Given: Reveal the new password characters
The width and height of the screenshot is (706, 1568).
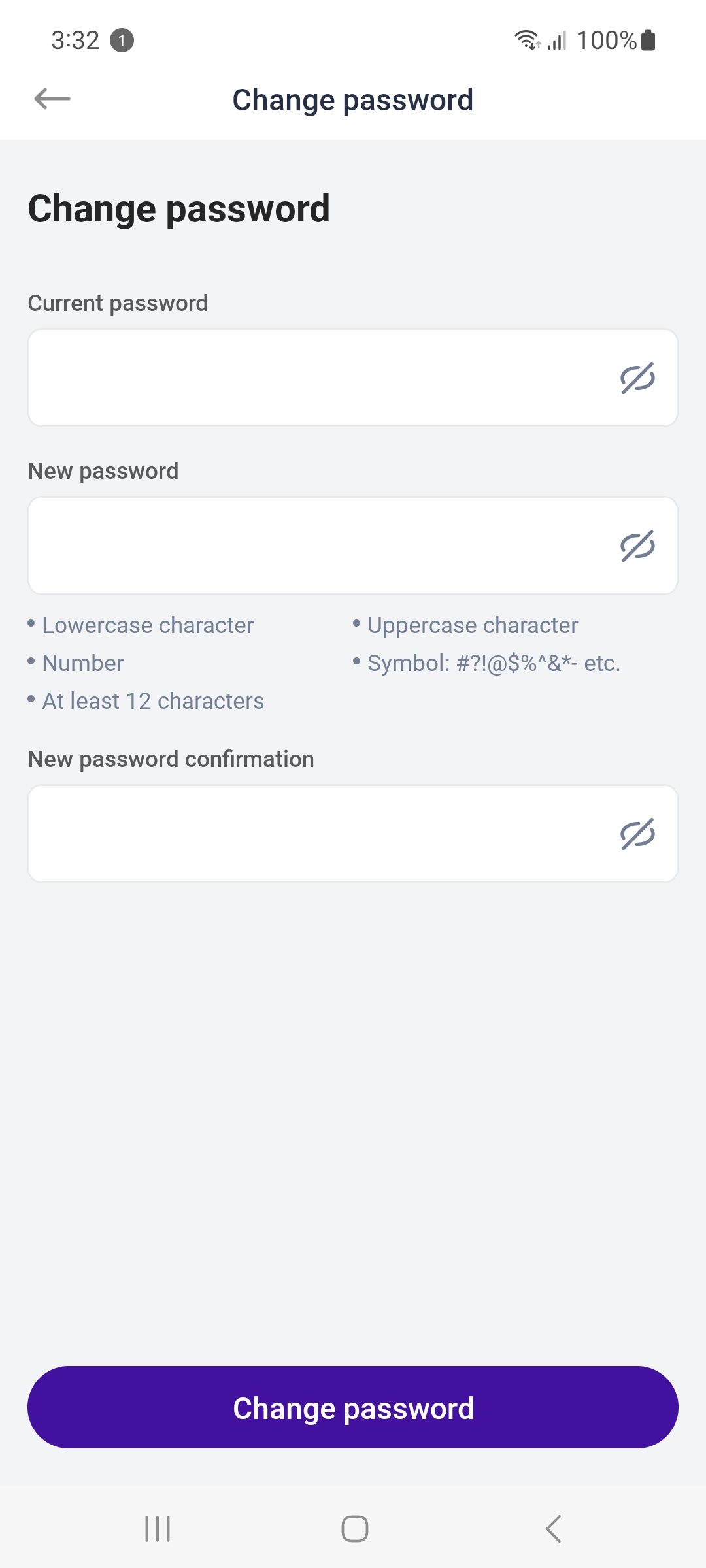Looking at the screenshot, I should point(637,546).
